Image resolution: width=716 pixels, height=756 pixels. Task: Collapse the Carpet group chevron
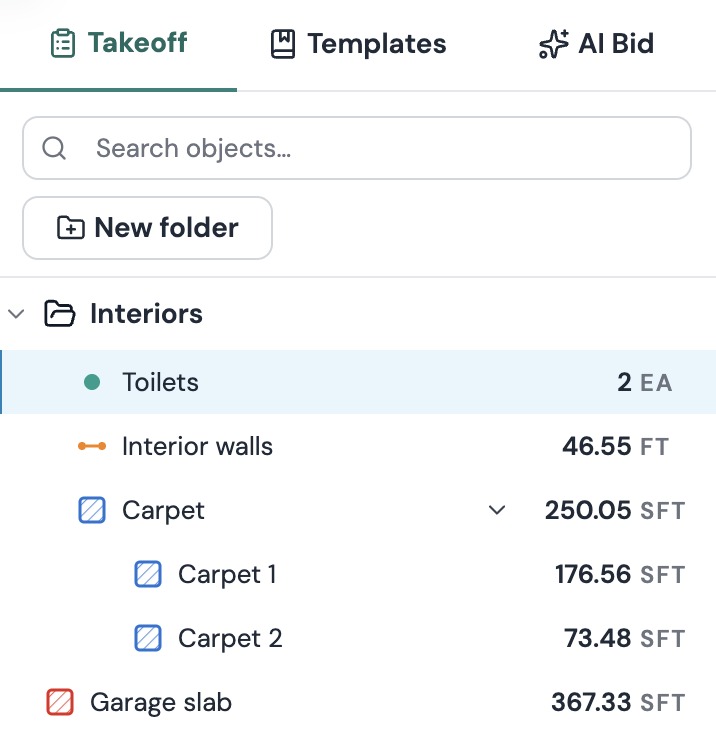(x=497, y=510)
